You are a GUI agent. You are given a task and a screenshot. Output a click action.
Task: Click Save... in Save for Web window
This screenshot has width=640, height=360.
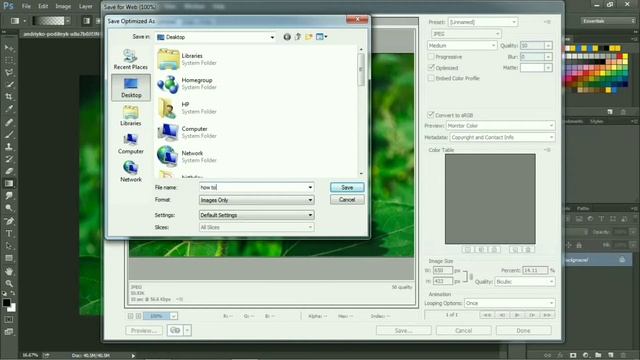coord(403,330)
